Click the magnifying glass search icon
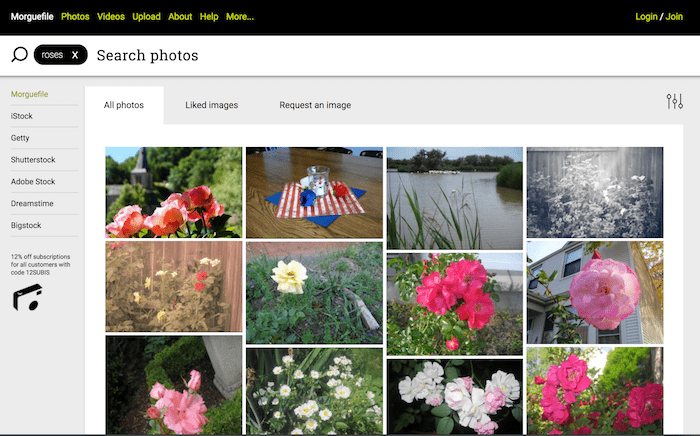700x436 pixels. [x=19, y=55]
